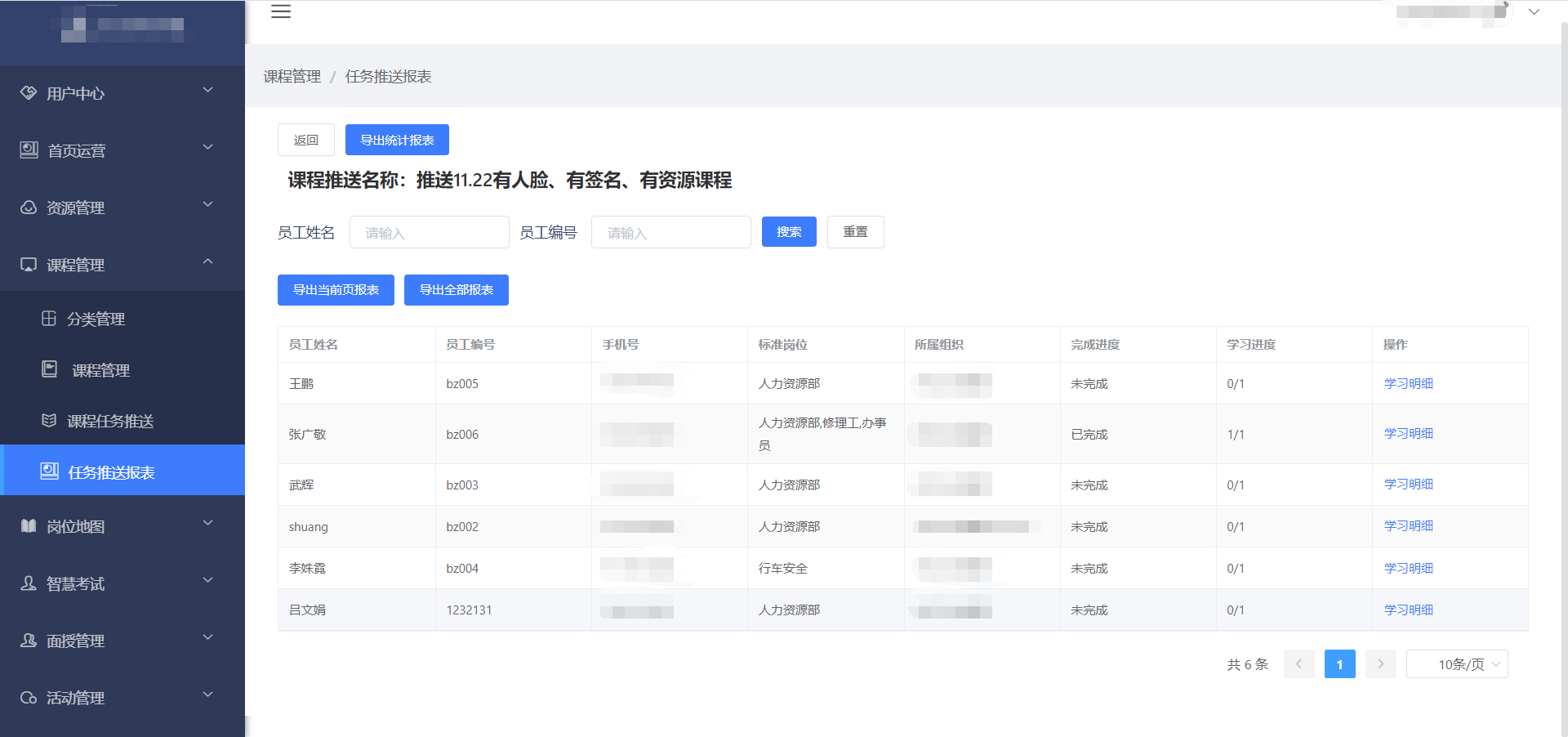
Task: Click the 导出统计报表 export button
Action: coord(397,139)
